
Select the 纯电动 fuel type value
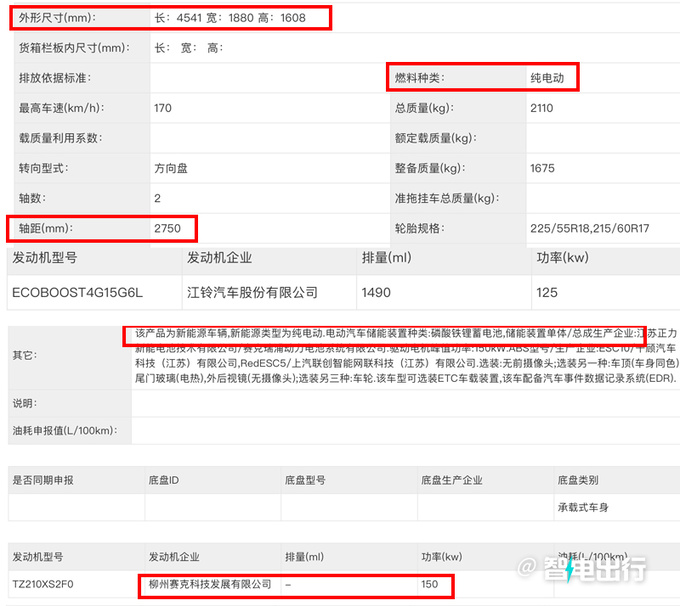click(547, 78)
